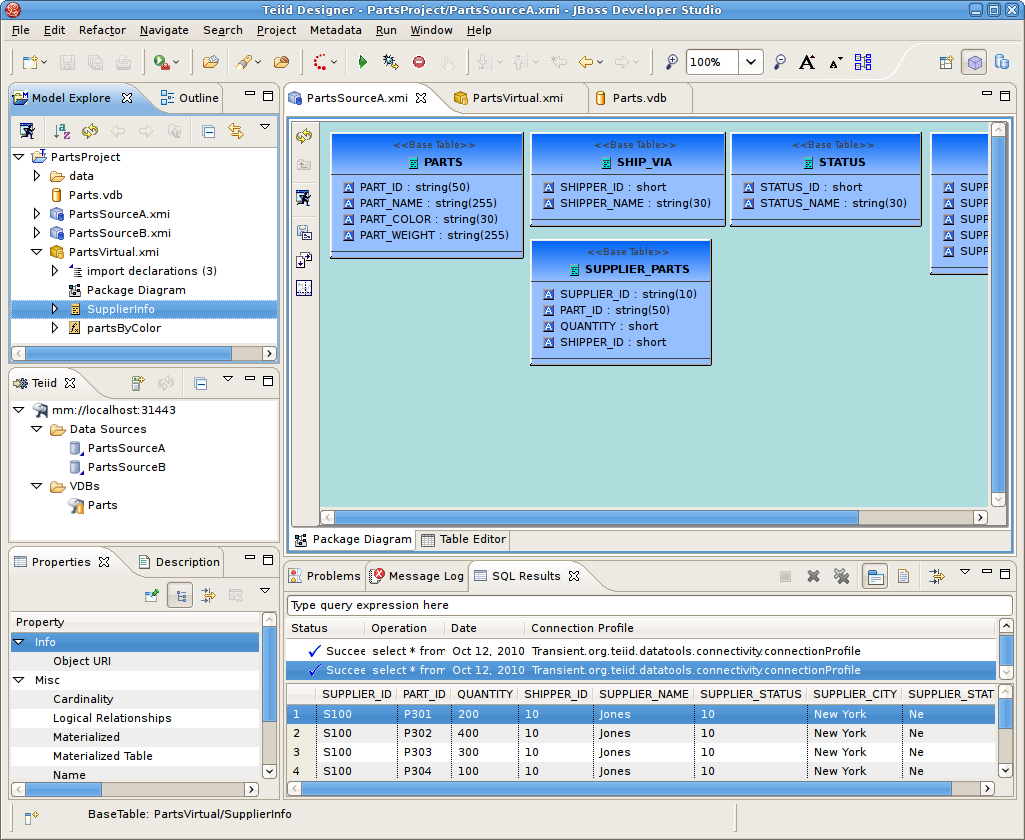The width and height of the screenshot is (1025, 840).
Task: Select SupplierInfo in Model Explorer
Action: 121,309
